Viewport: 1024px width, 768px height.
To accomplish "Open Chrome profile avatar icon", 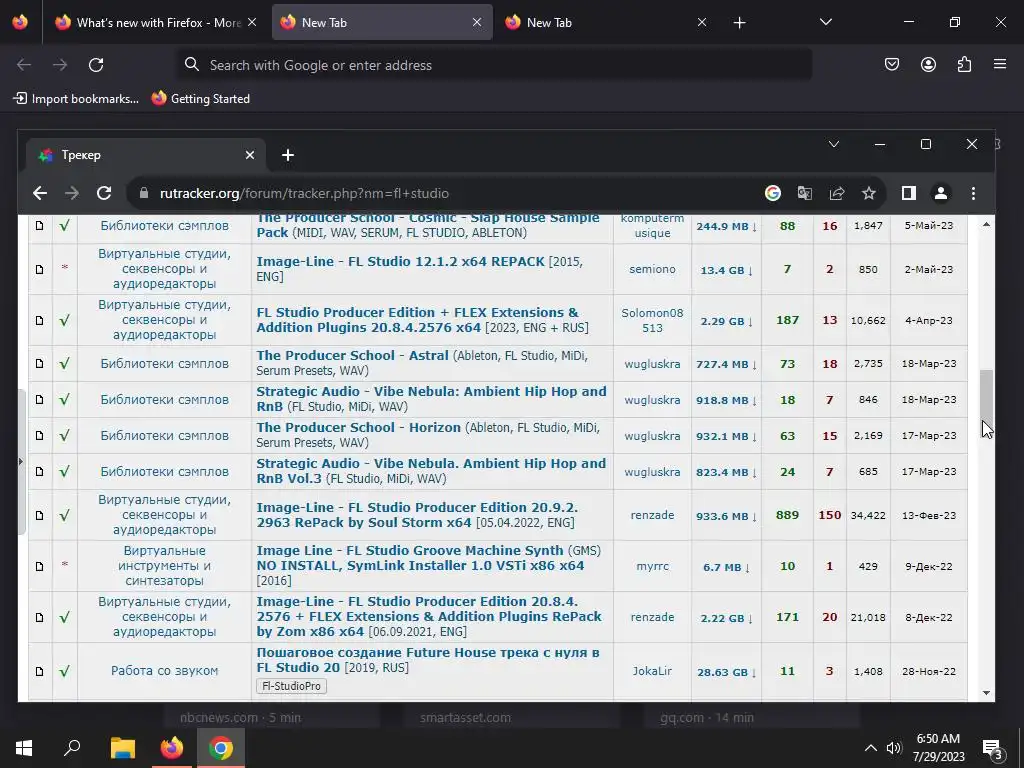I will (940, 193).
